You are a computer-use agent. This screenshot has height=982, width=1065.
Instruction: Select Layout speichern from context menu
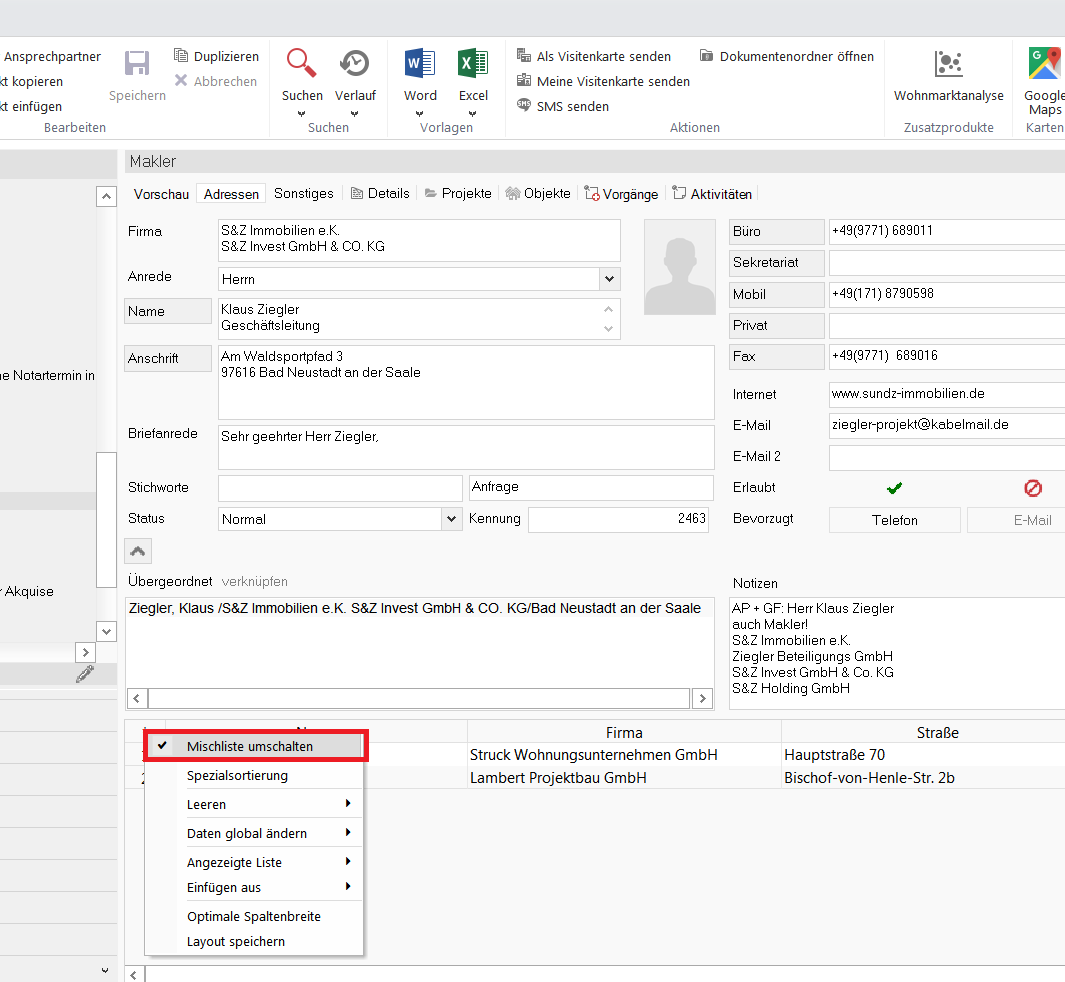pos(236,941)
